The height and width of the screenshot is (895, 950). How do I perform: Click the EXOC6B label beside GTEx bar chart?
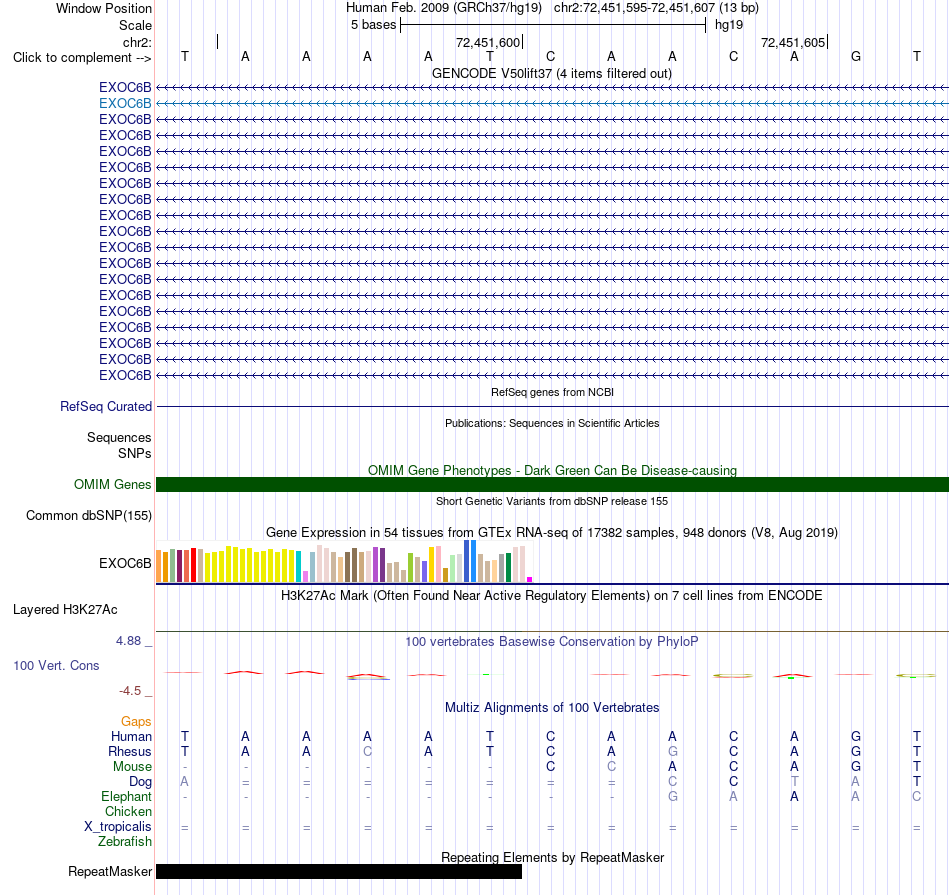pyautogui.click(x=125, y=564)
